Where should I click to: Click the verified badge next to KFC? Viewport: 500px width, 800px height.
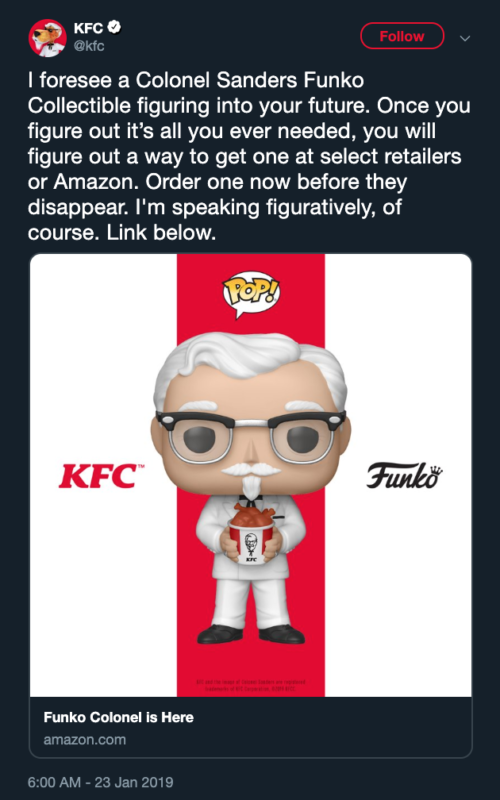[114, 29]
